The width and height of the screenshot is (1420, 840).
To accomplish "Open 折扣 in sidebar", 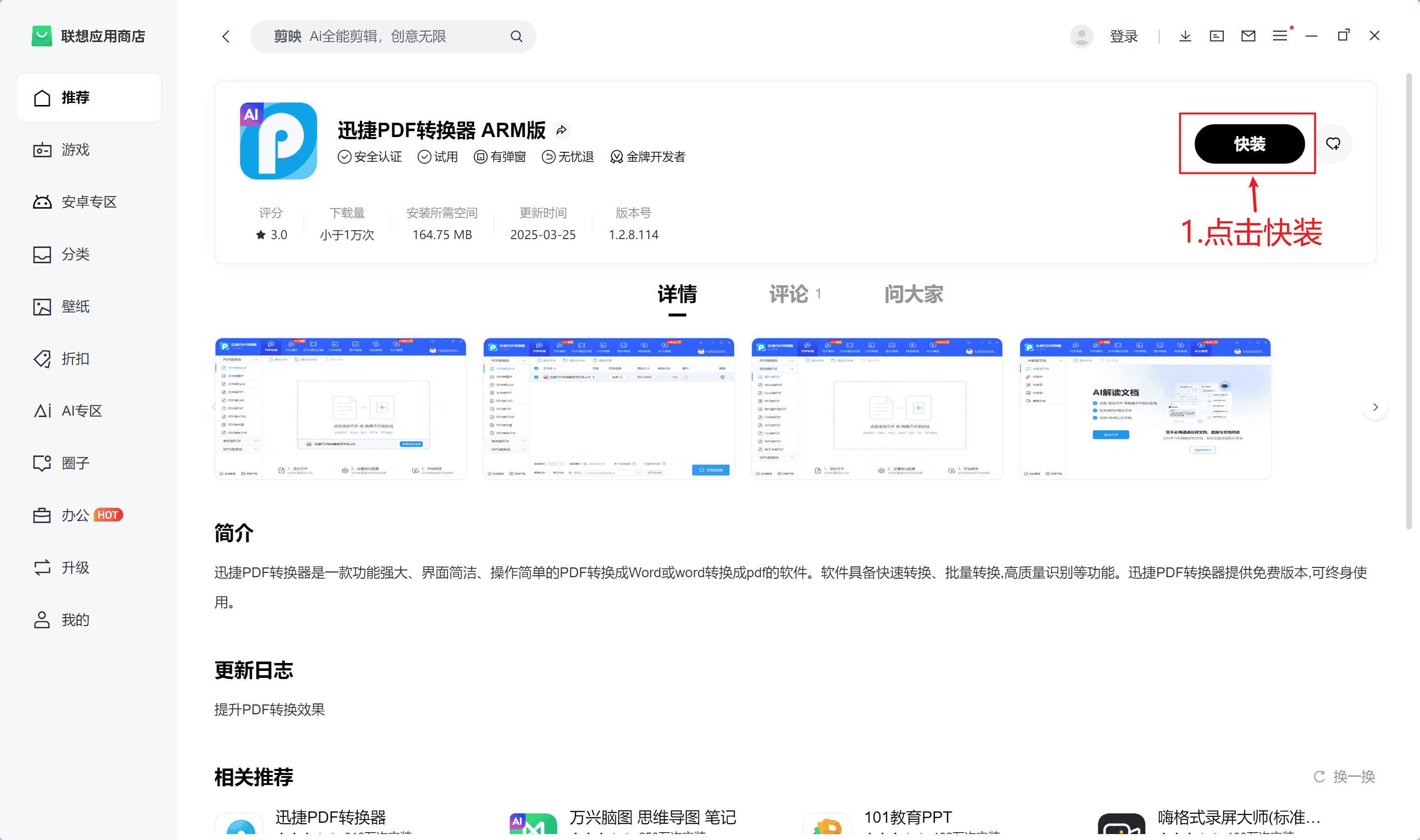I will tap(89, 359).
